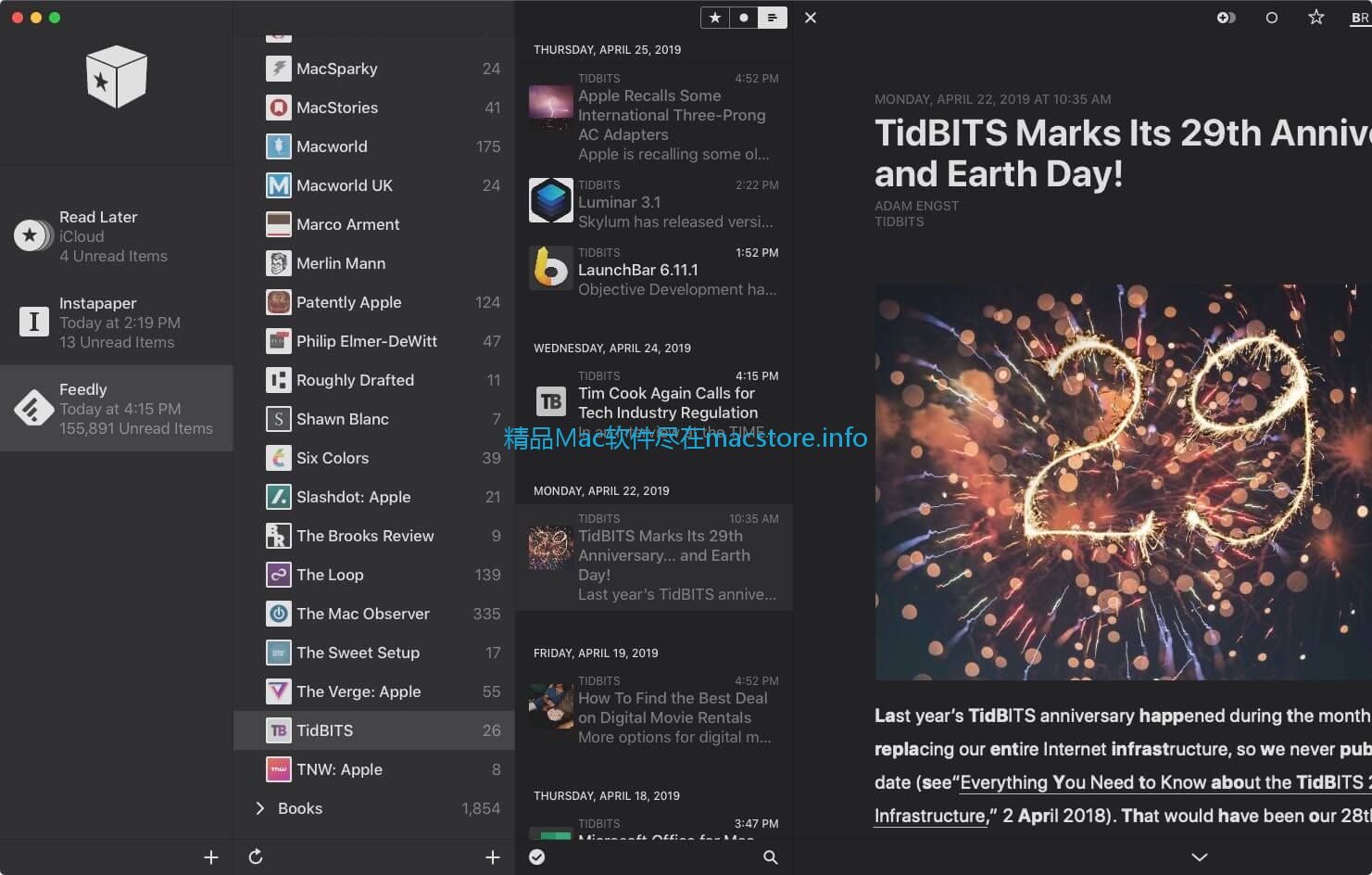The width and height of the screenshot is (1372, 875).
Task: Open the MacStories feed
Action: pyautogui.click(x=374, y=108)
